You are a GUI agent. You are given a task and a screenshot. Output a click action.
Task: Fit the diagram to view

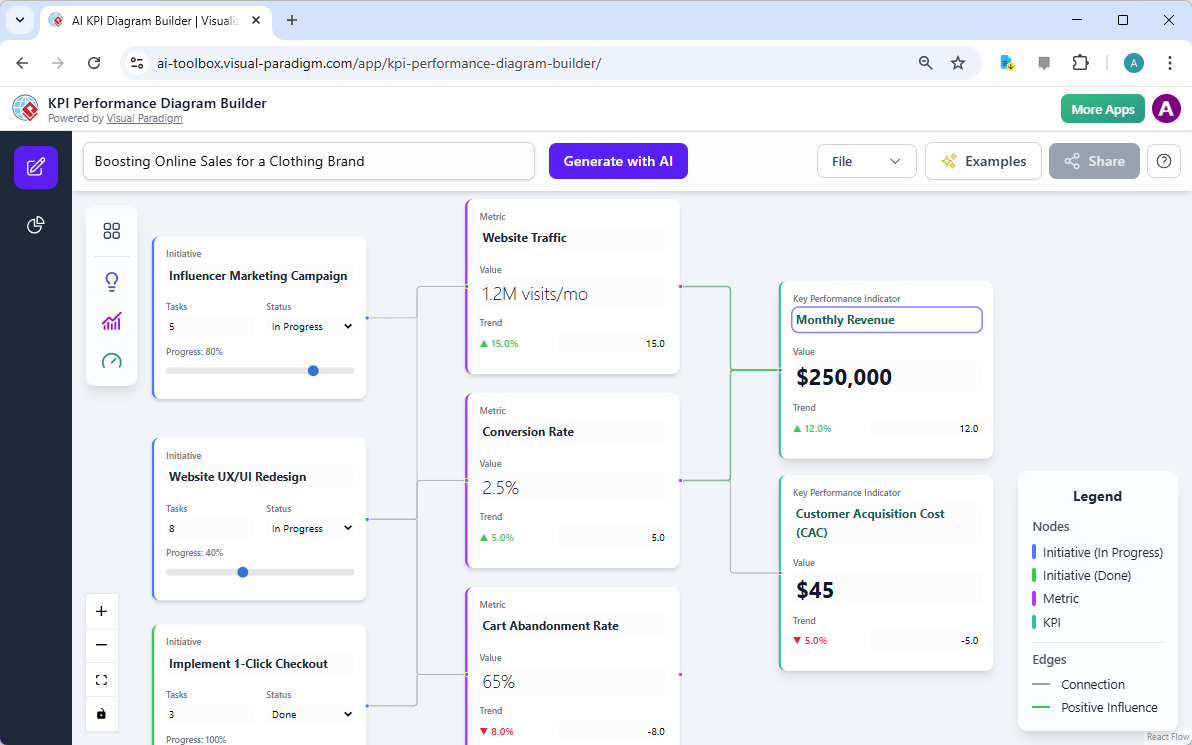pos(101,679)
